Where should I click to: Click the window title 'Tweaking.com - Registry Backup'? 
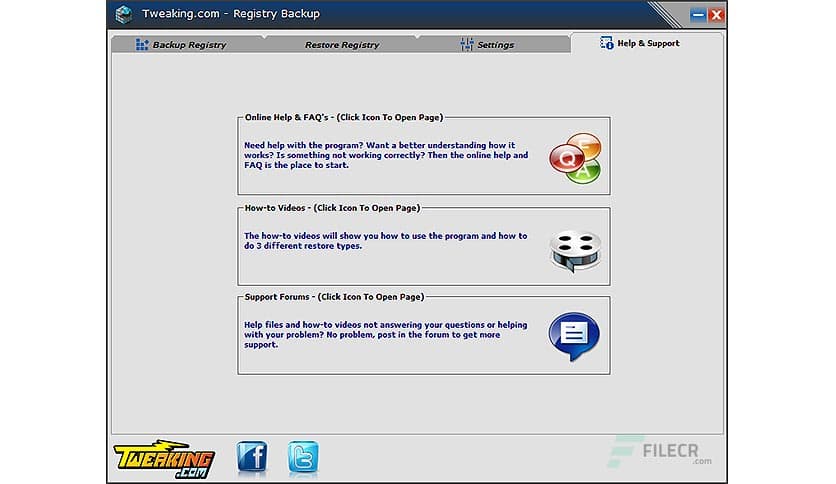coord(231,14)
